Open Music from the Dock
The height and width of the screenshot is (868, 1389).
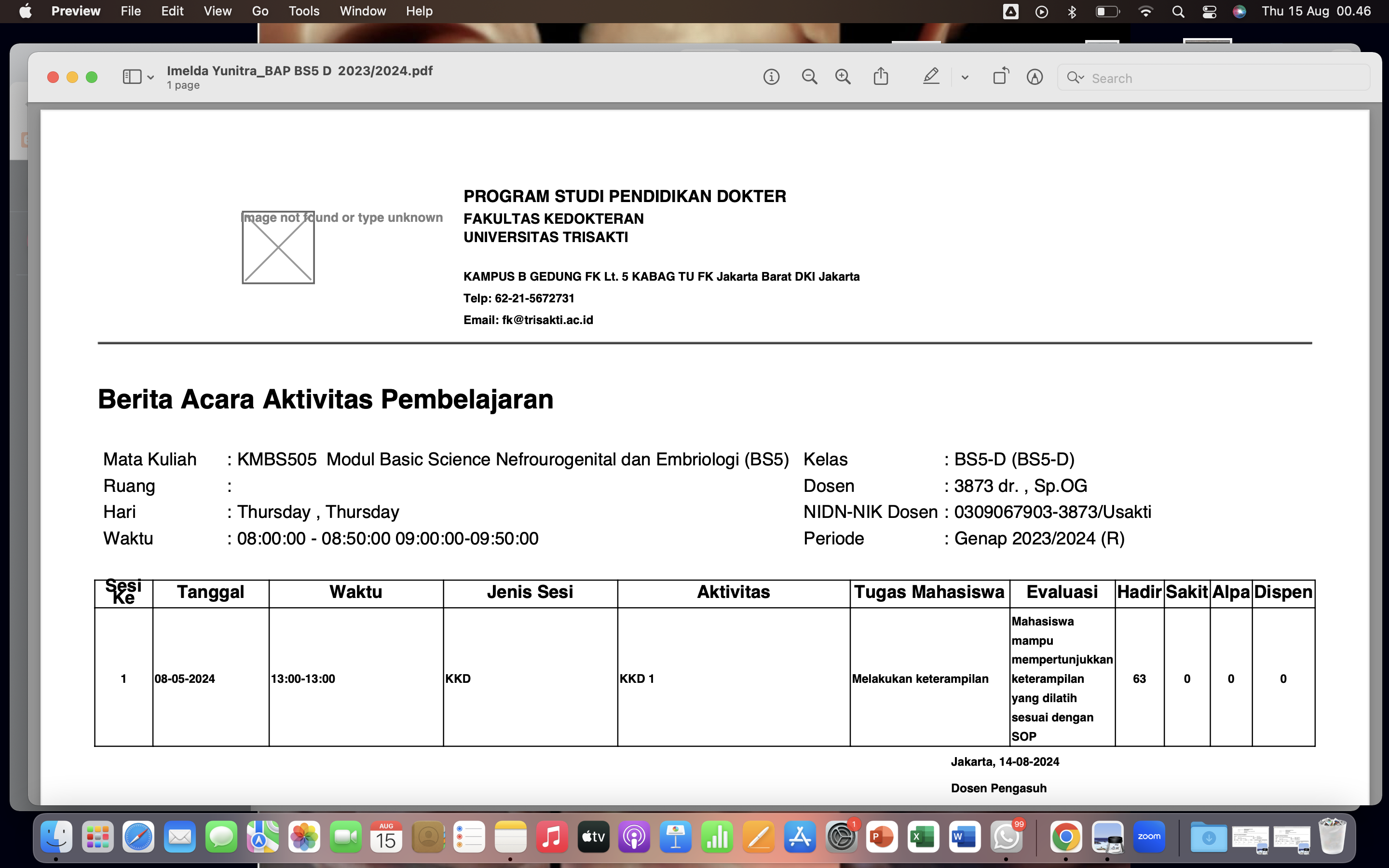552,837
